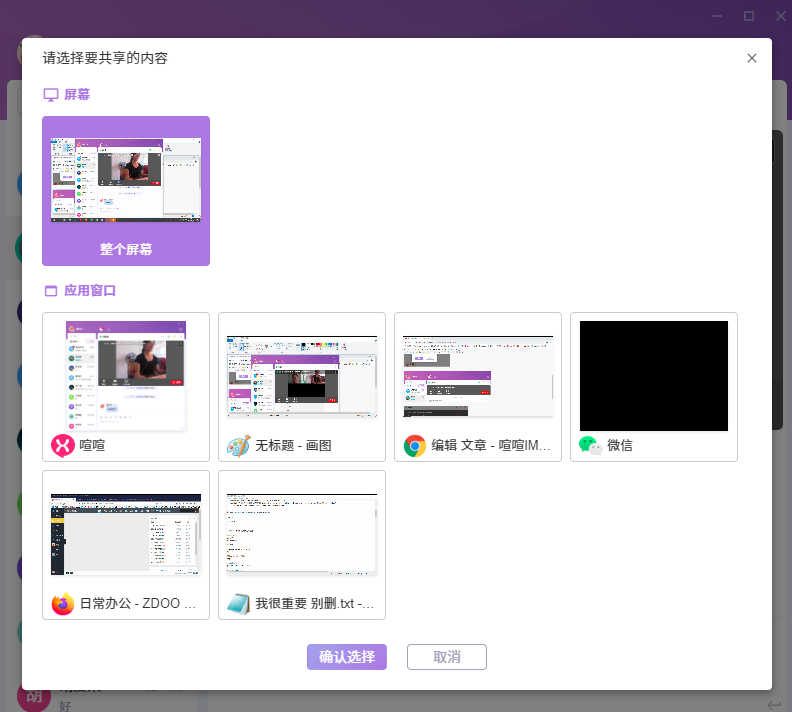Click the 画图 paint palette icon
Screen dimensions: 792x712
(239, 445)
